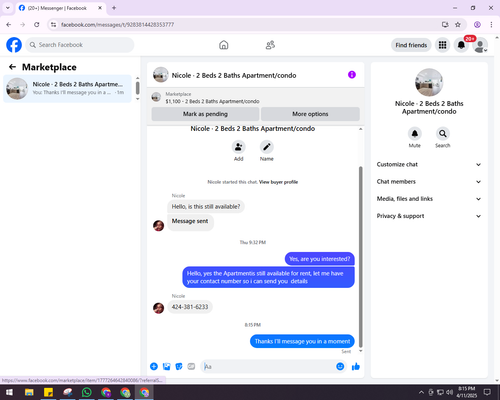The width and height of the screenshot is (500, 400).
Task: Show hidden system tray icons
Action: coord(421,392)
